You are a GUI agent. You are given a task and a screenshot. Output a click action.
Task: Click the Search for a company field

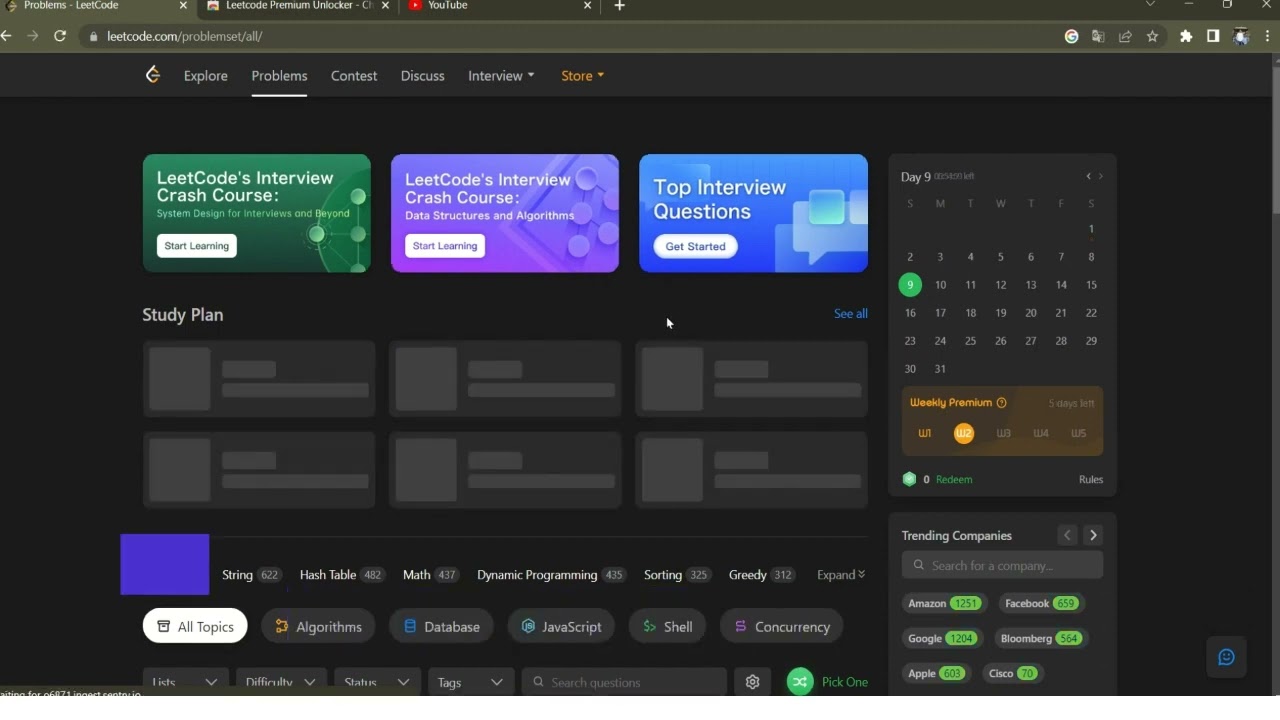1002,565
